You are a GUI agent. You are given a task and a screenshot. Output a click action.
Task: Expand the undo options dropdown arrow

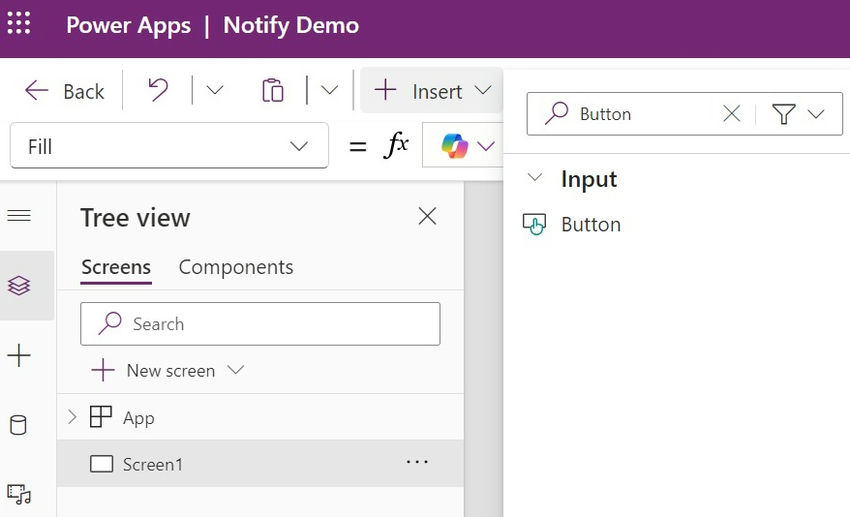pos(215,89)
